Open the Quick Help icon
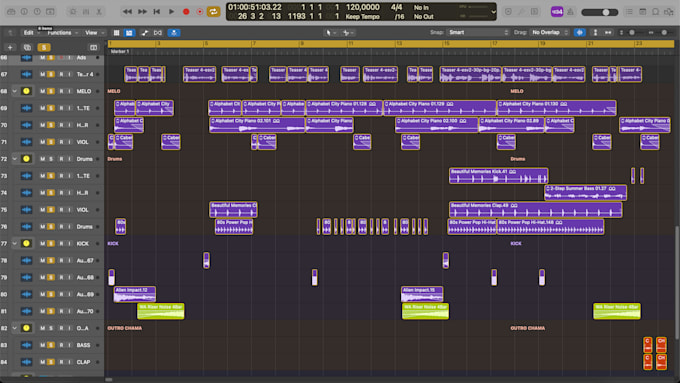Viewport: 680px width, 383px height. tap(37, 12)
